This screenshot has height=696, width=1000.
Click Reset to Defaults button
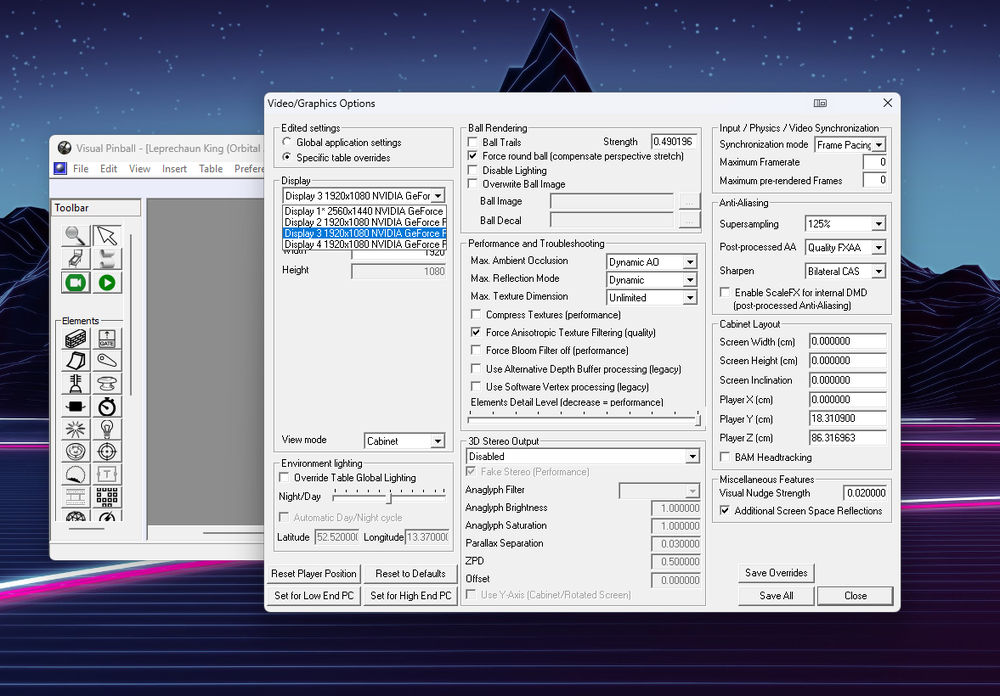tap(410, 574)
